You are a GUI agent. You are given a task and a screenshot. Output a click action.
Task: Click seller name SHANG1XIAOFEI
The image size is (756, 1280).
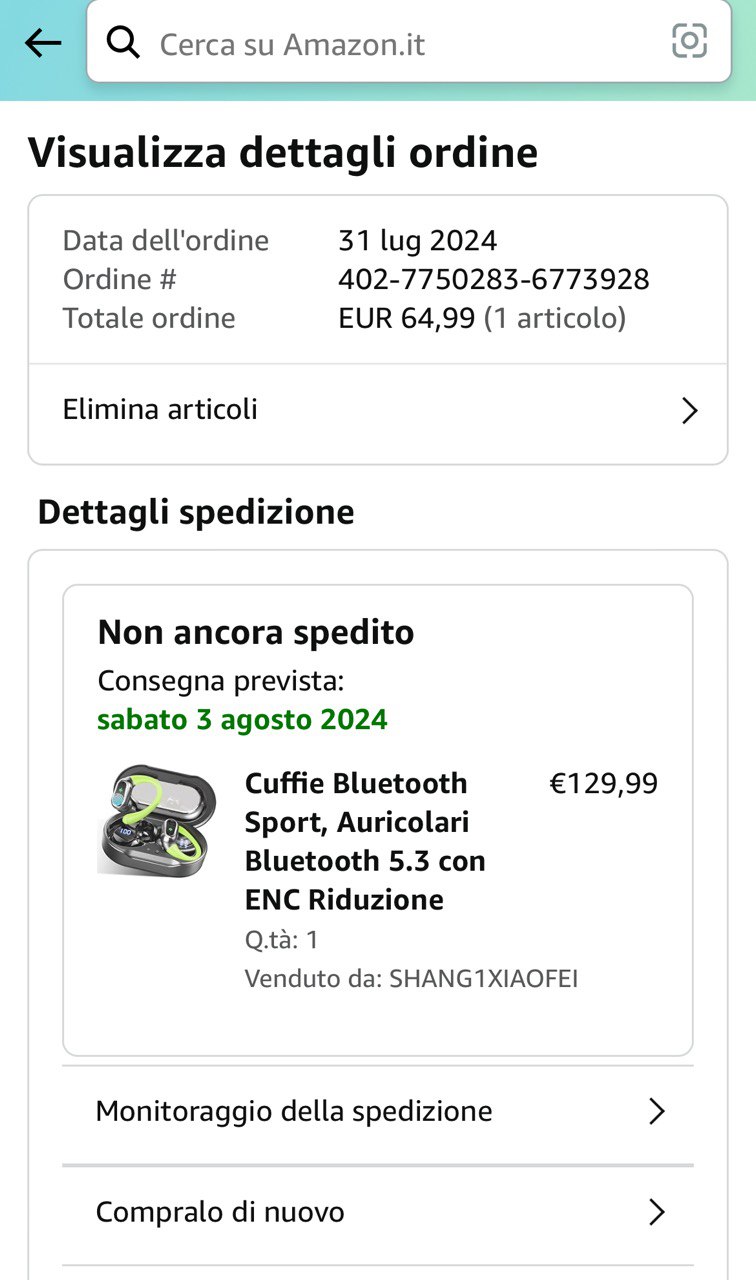(483, 979)
